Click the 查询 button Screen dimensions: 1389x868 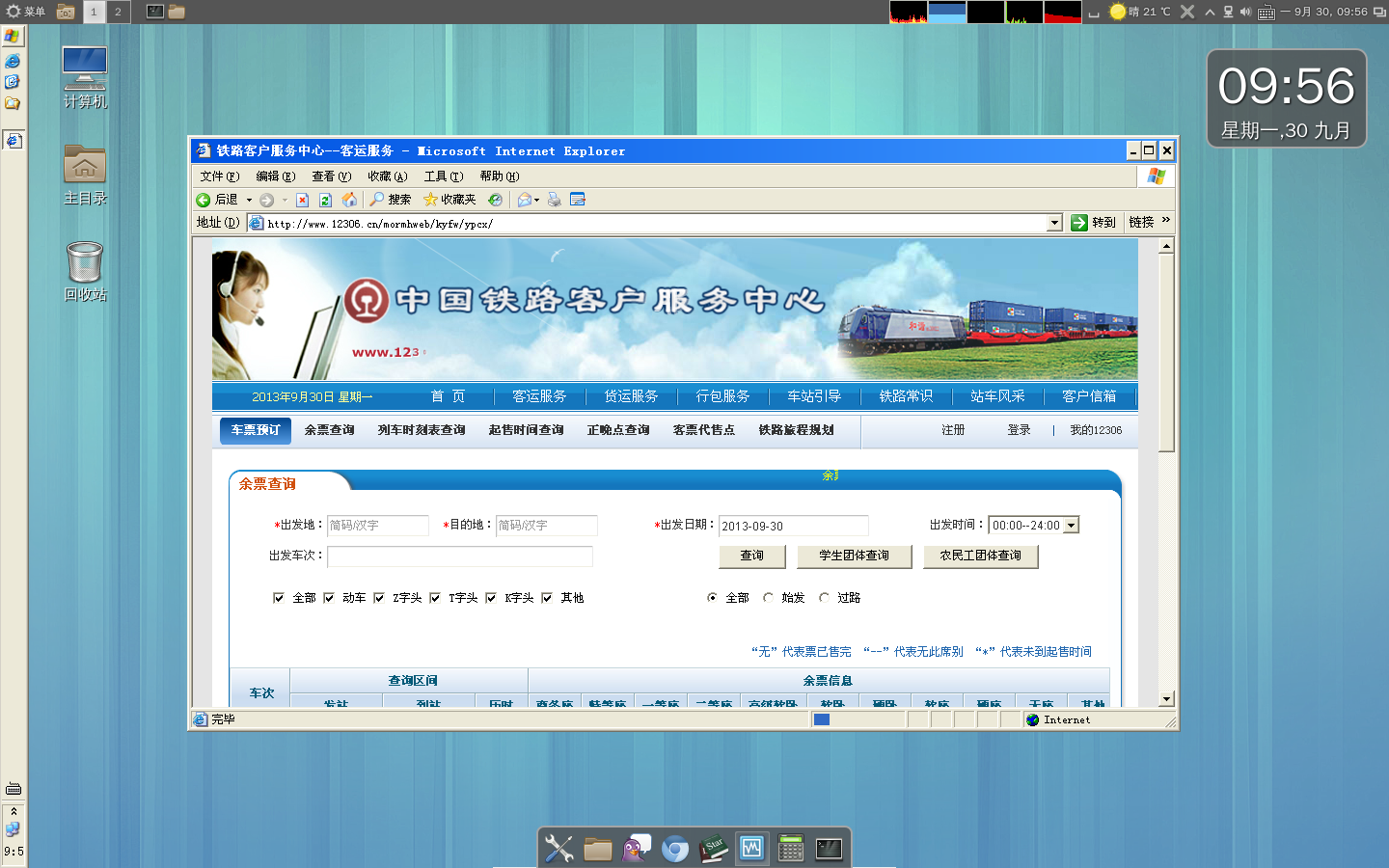[752, 556]
